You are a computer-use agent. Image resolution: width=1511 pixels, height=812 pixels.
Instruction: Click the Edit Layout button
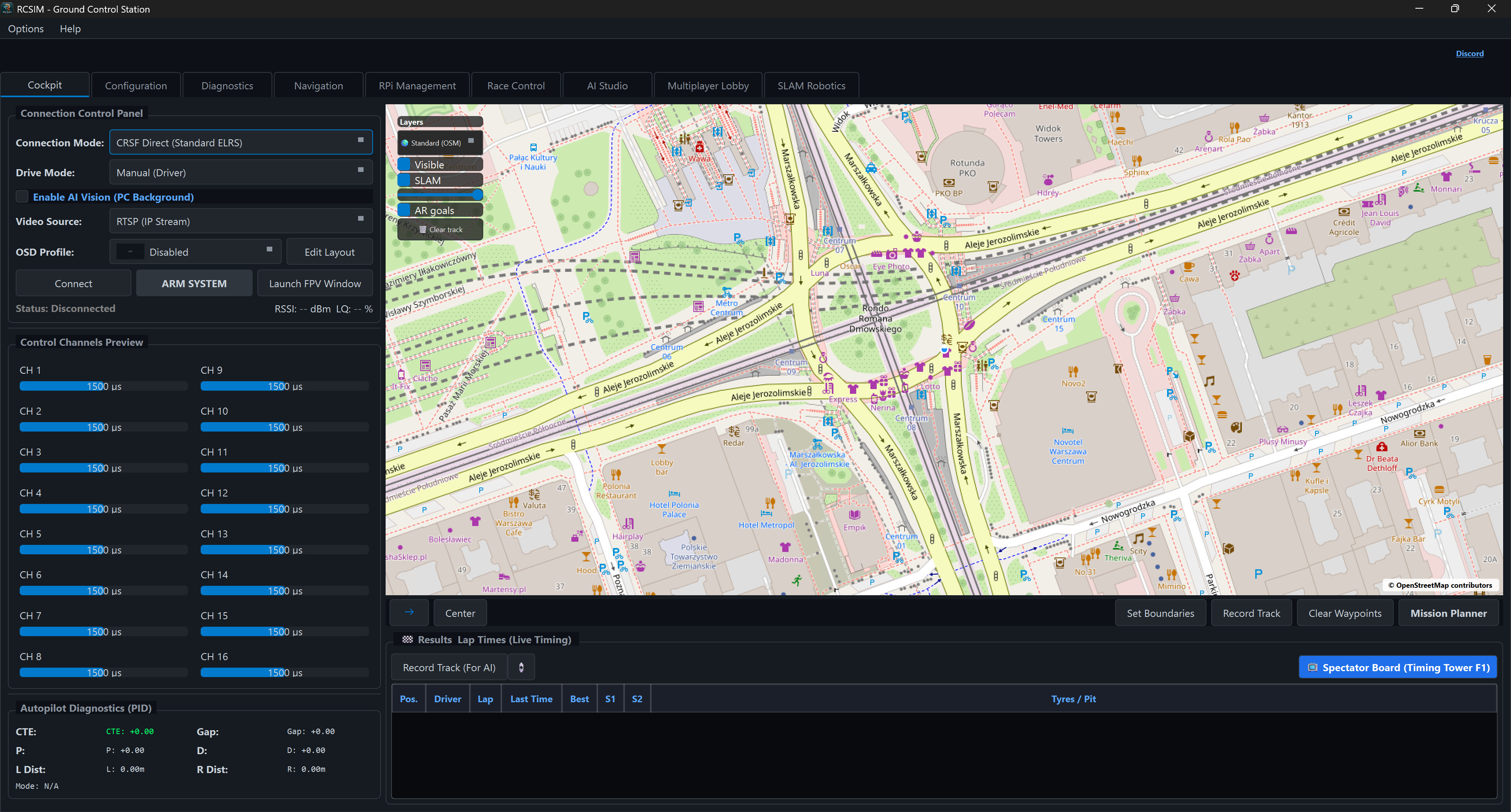[x=330, y=251]
